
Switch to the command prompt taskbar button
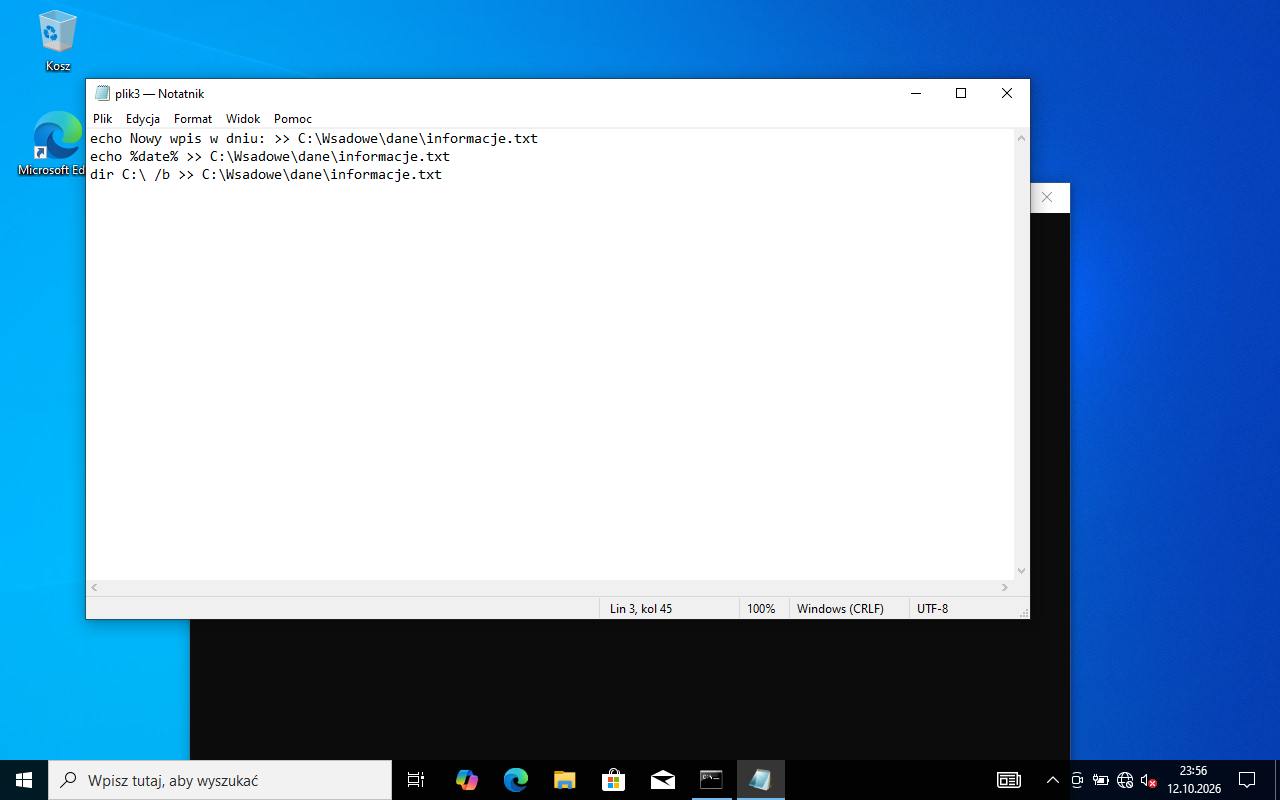(711, 780)
